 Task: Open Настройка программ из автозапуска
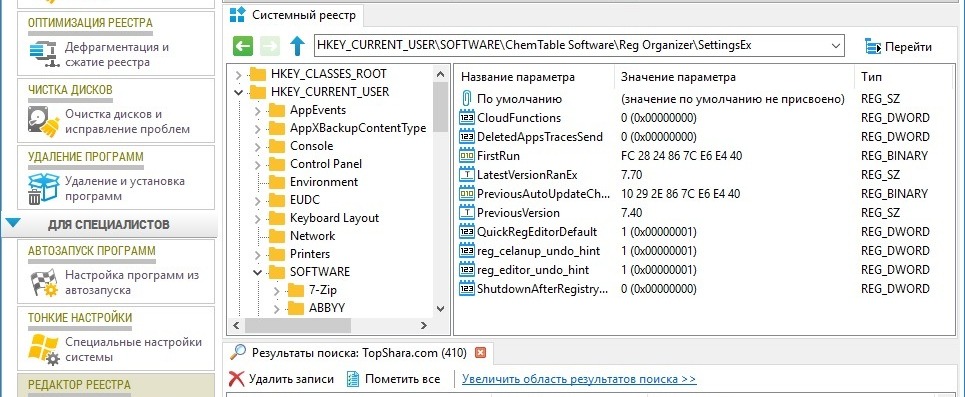coord(132,283)
